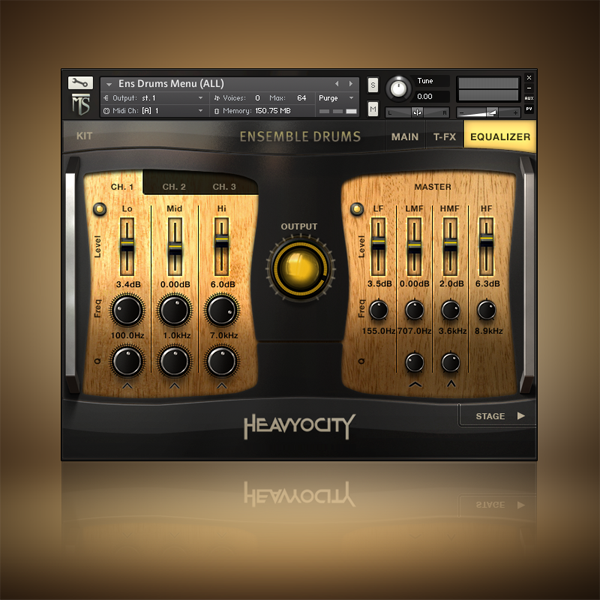Switch to the T-FX tab
This screenshot has height=600, width=600.
click(x=443, y=136)
